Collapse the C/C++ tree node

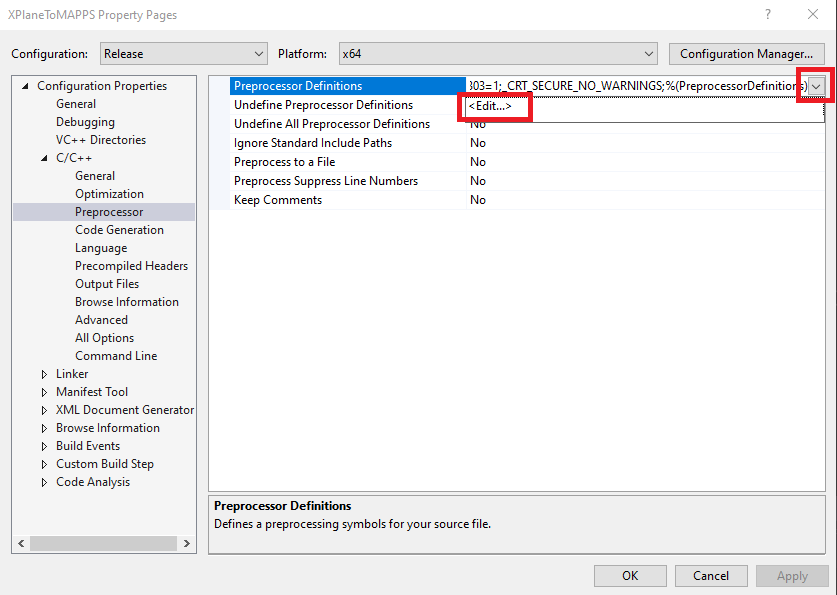tap(44, 158)
